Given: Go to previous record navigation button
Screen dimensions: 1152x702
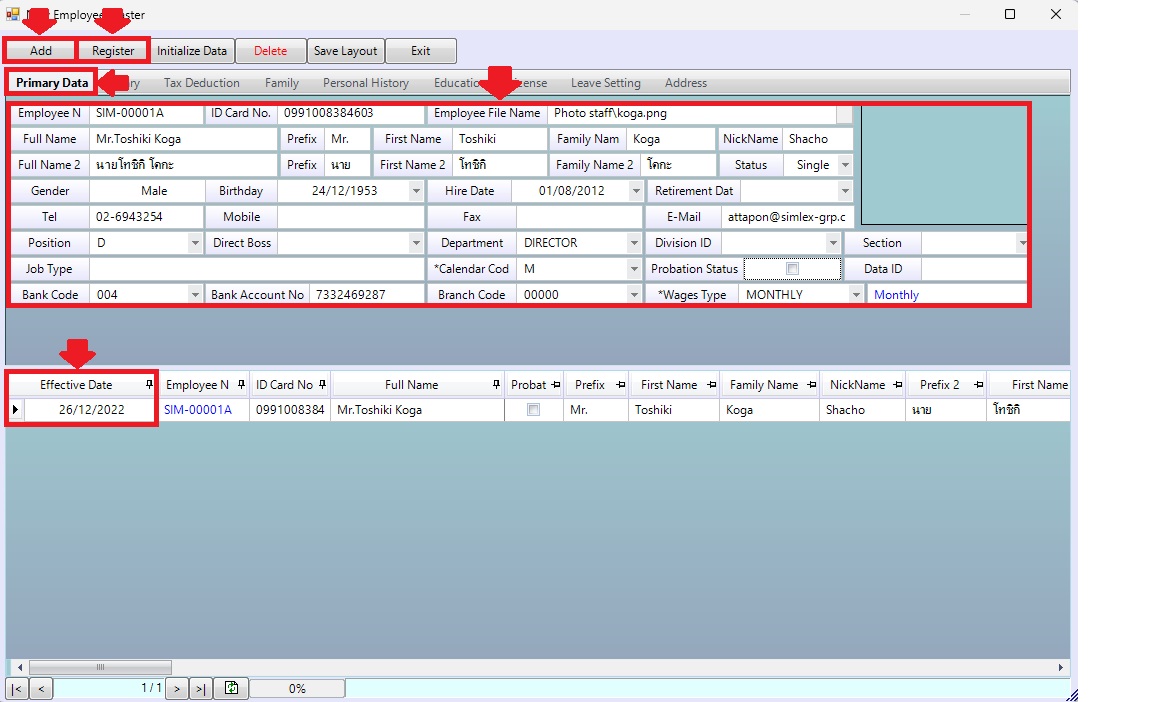Looking at the screenshot, I should (42, 688).
